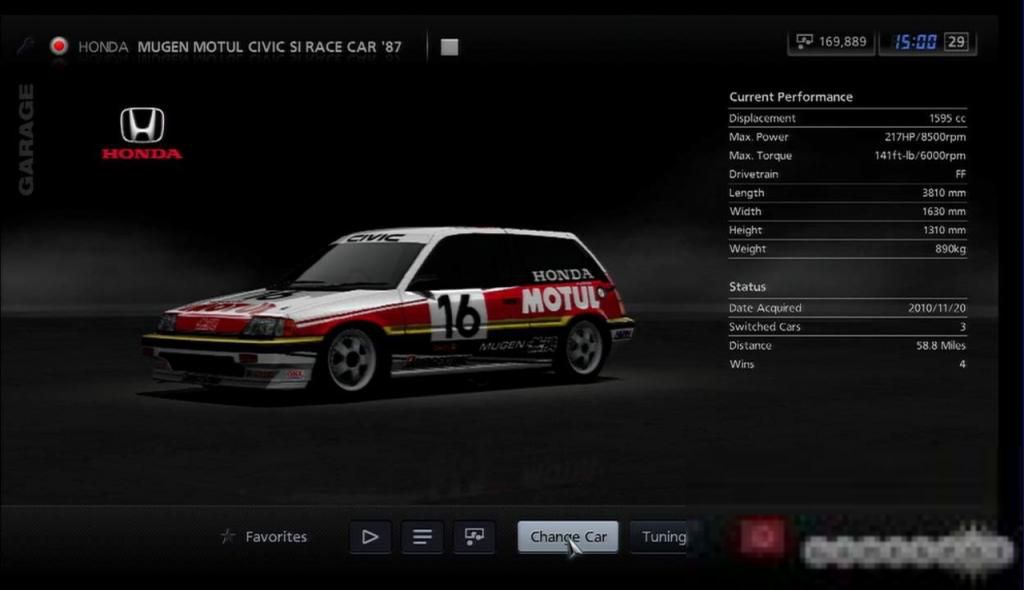
Task: Click the red square icon button
Action: point(761,536)
